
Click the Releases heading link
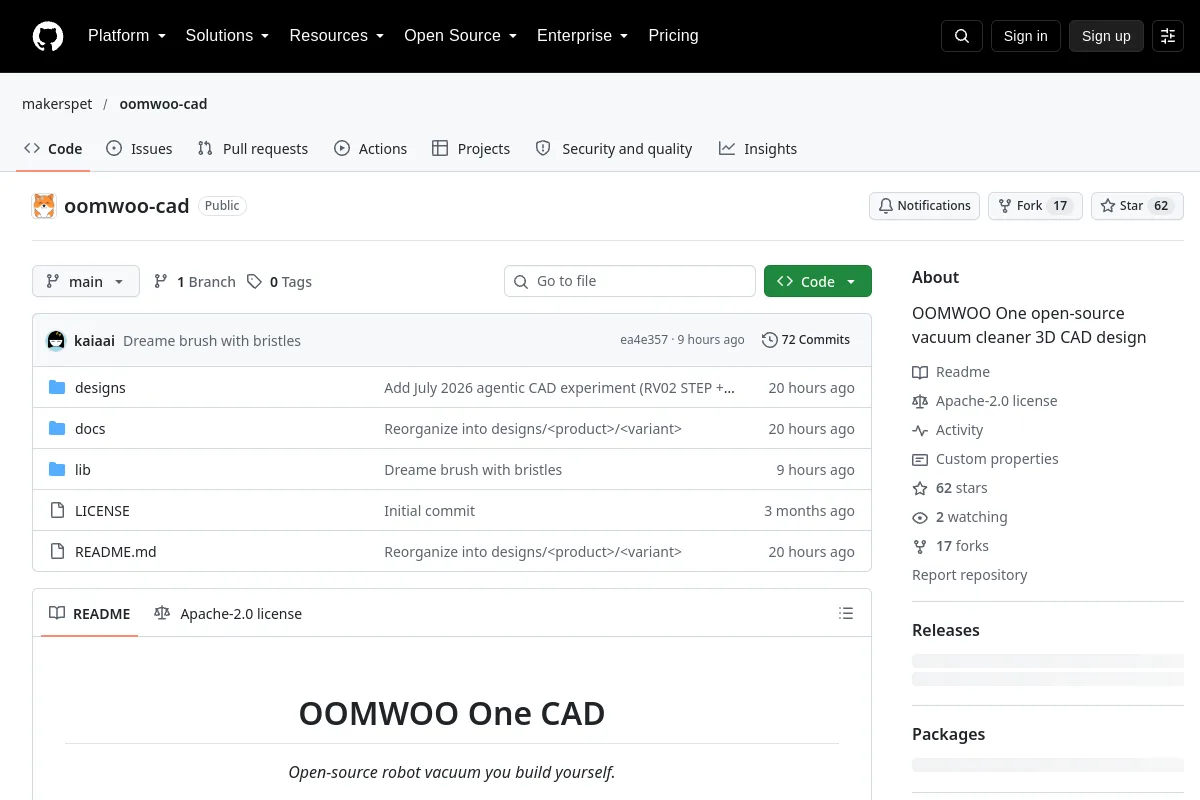point(945,630)
